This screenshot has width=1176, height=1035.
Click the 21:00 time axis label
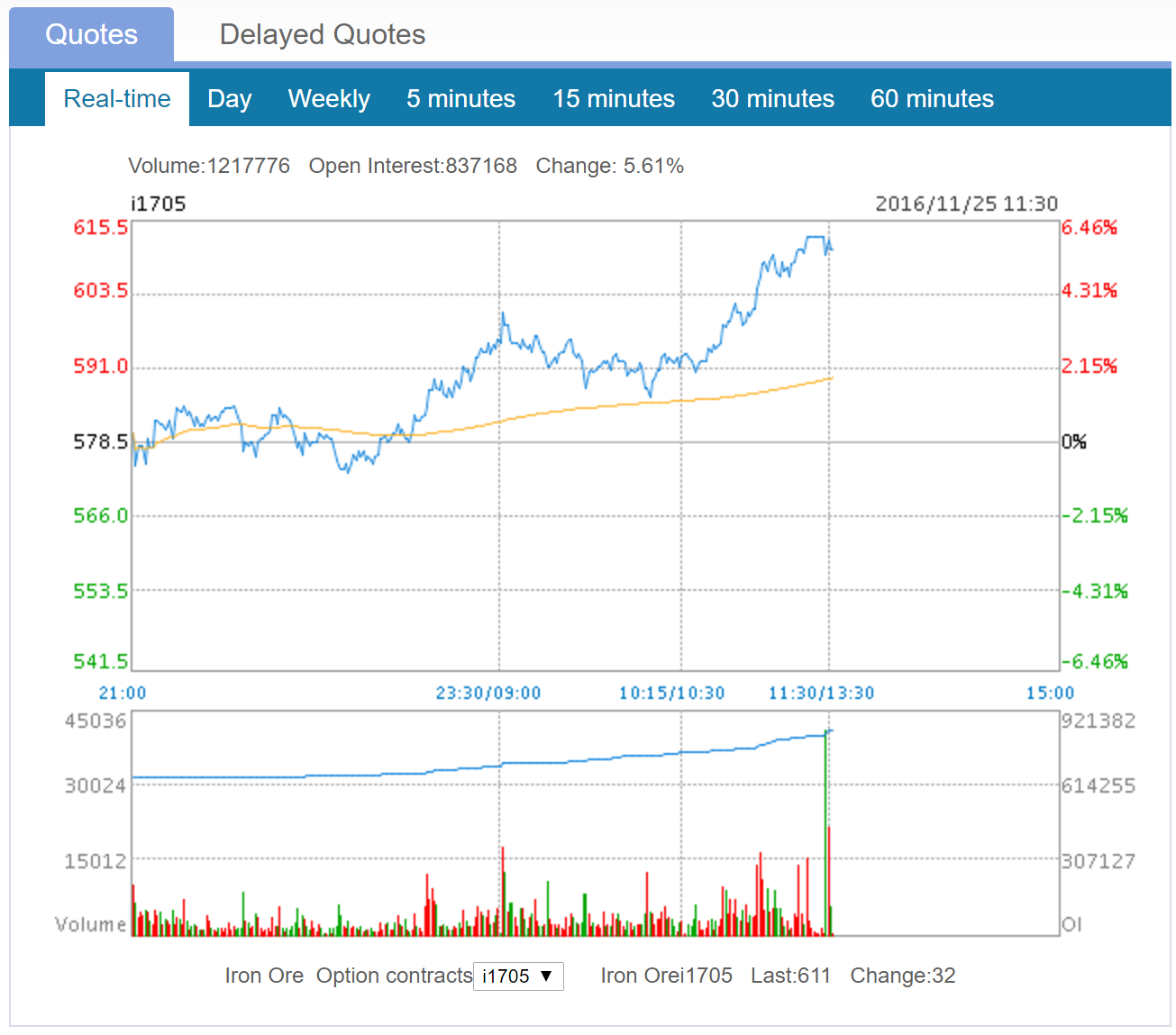(x=122, y=693)
